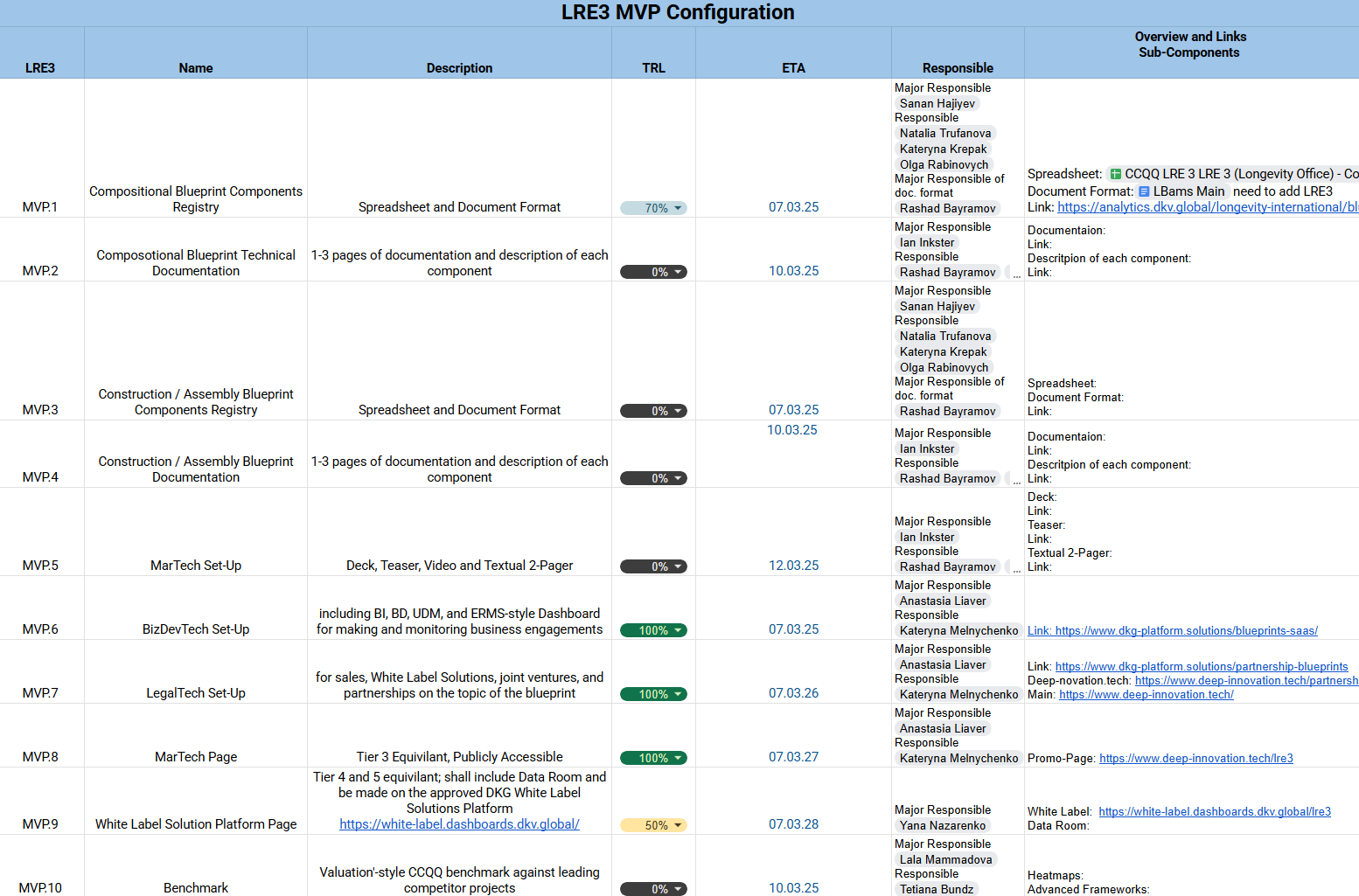Open the CCQQ LRE 3 spreadsheet chip
Viewport: 1359px width, 896px height.
[1233, 174]
